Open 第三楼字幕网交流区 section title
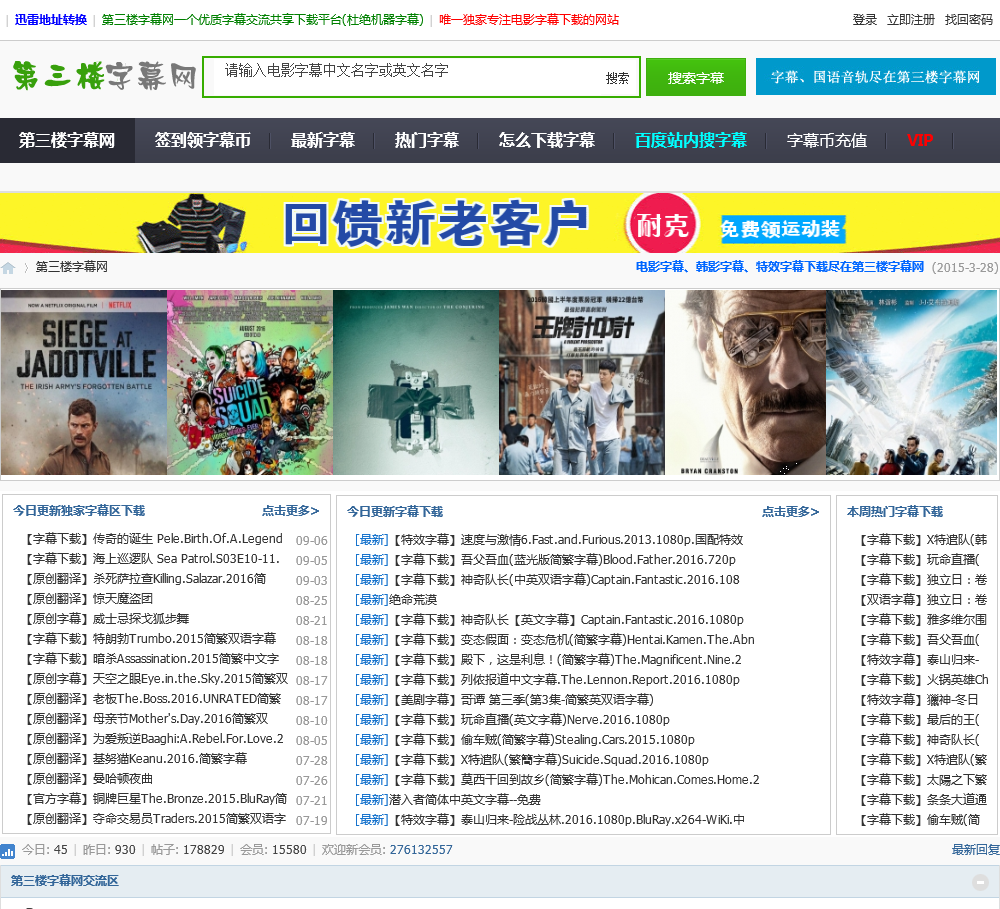 pos(64,881)
